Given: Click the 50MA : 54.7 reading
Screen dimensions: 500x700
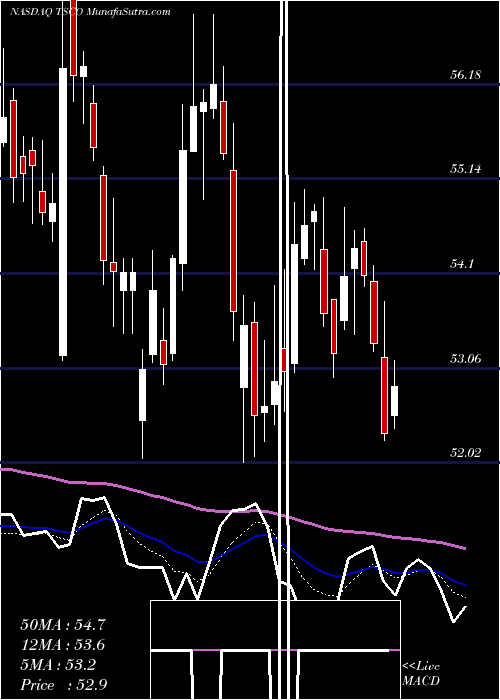Looking at the screenshot, I should (63, 625).
